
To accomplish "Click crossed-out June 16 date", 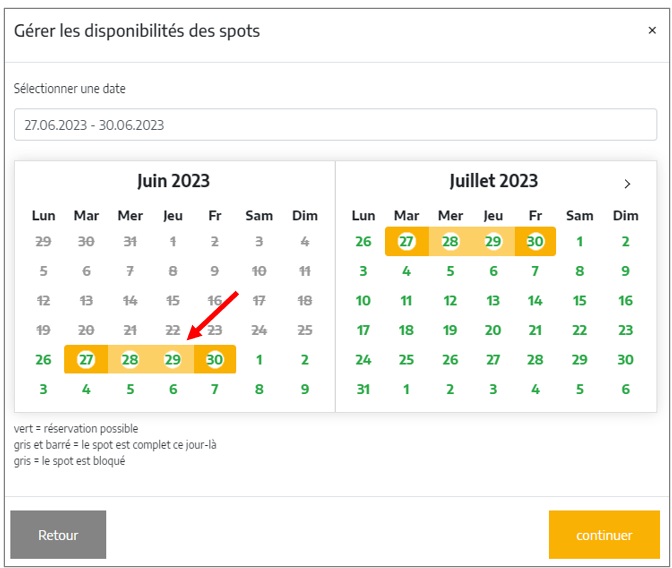I will pyautogui.click(x=215, y=301).
